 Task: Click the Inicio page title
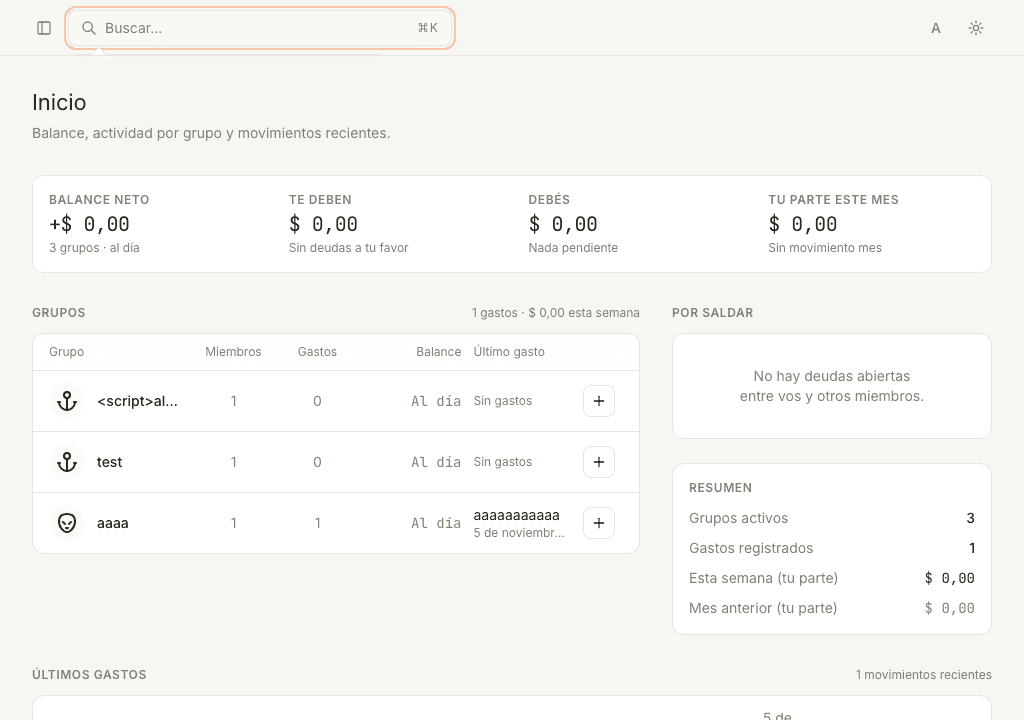click(x=59, y=103)
